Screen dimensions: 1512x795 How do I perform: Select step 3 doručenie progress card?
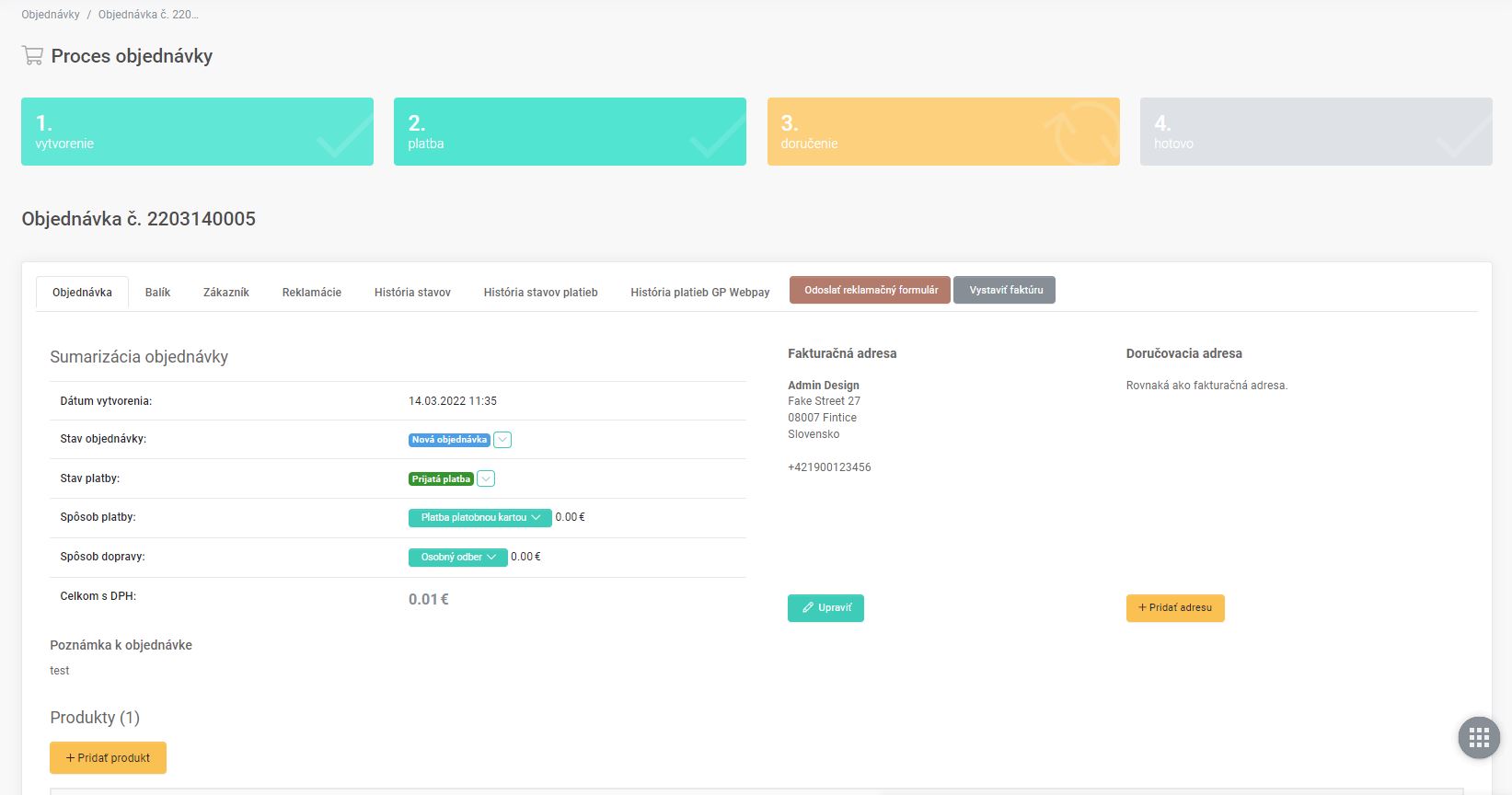coord(943,132)
